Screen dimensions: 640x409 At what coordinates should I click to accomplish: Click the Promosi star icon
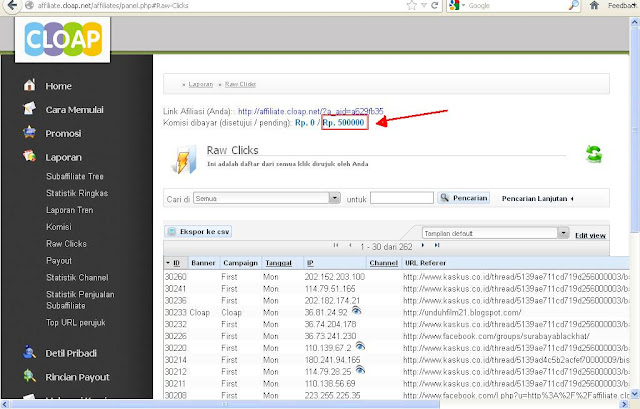click(29, 132)
